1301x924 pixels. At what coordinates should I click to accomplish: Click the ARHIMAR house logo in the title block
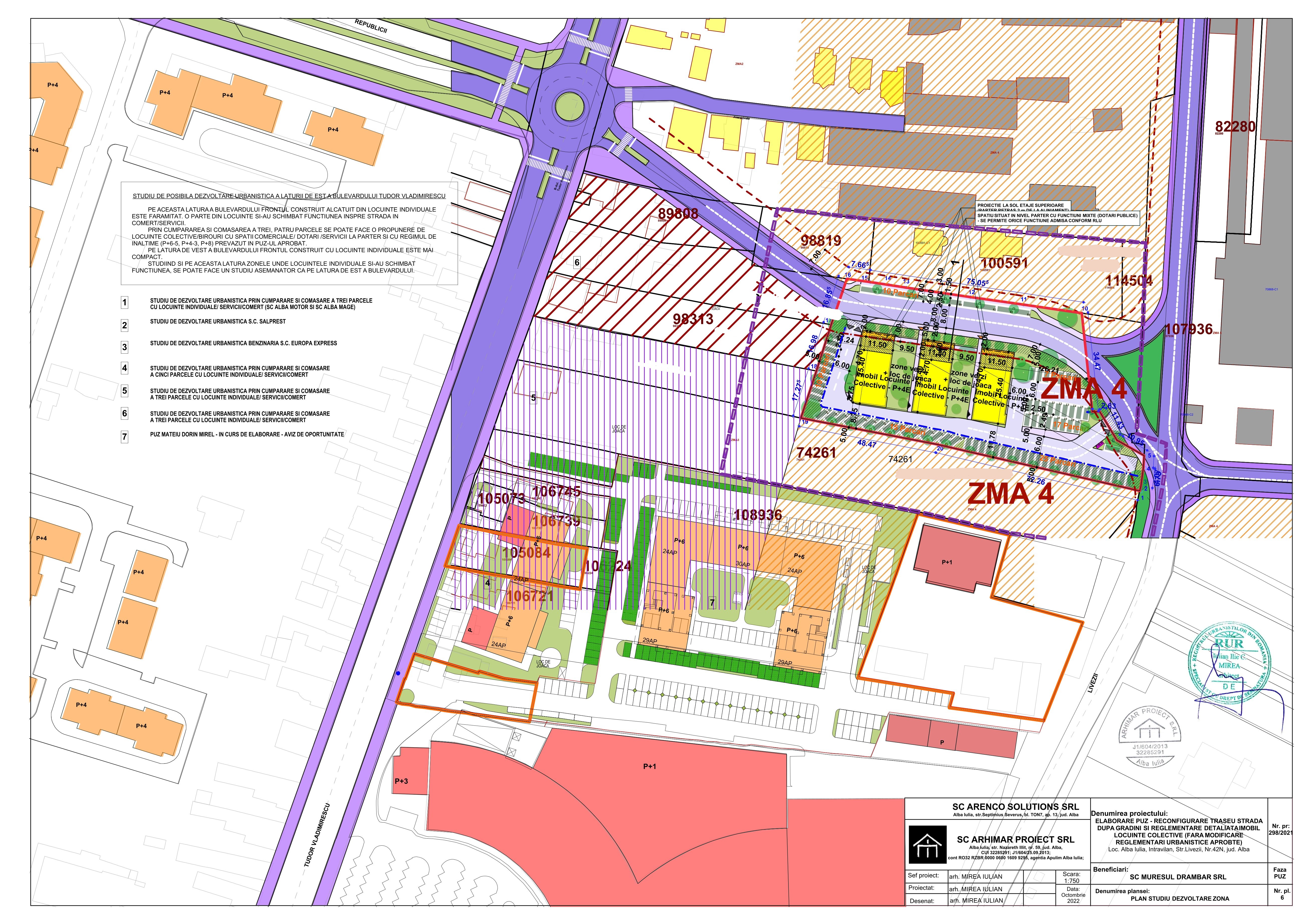tap(928, 844)
